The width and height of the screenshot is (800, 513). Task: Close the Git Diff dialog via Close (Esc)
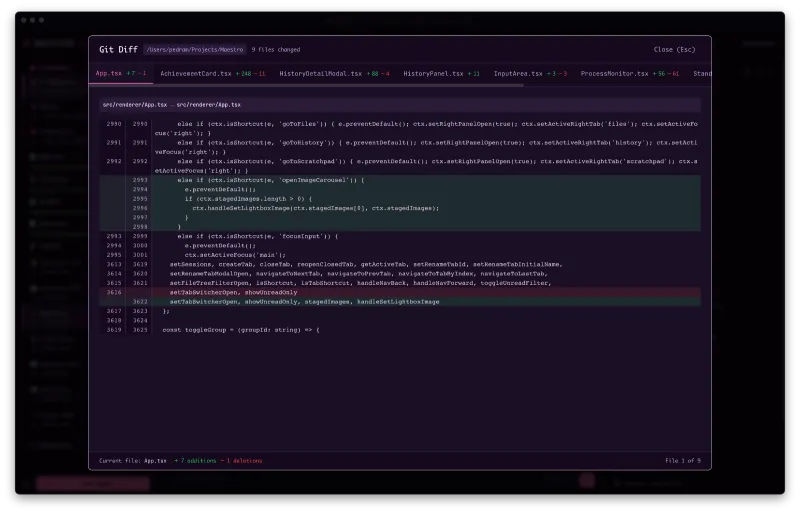point(674,49)
